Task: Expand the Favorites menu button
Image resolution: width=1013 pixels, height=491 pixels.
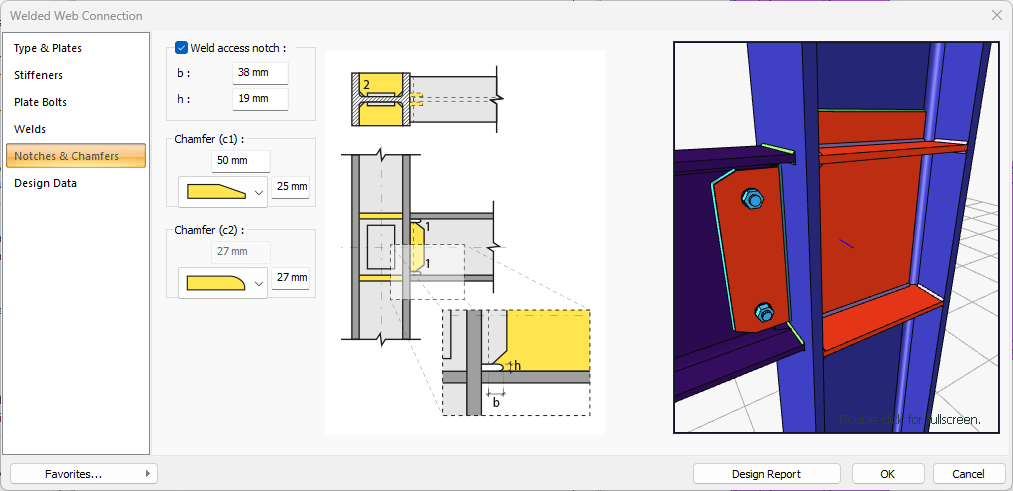Action: click(84, 474)
